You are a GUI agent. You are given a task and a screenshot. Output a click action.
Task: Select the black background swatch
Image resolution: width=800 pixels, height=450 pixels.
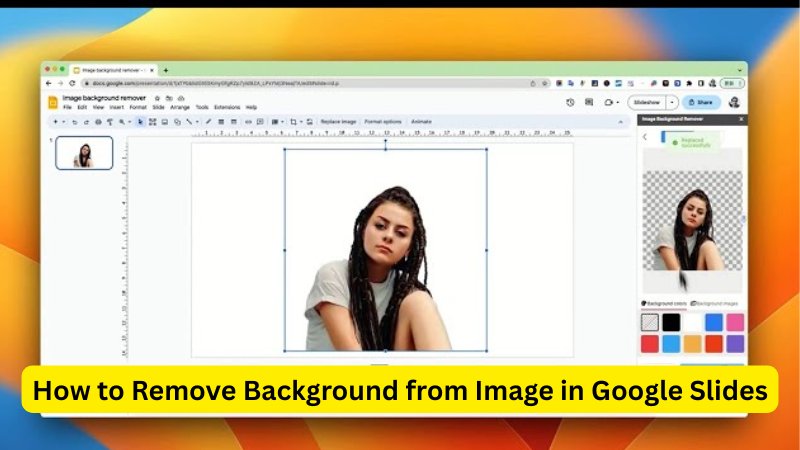pos(671,322)
